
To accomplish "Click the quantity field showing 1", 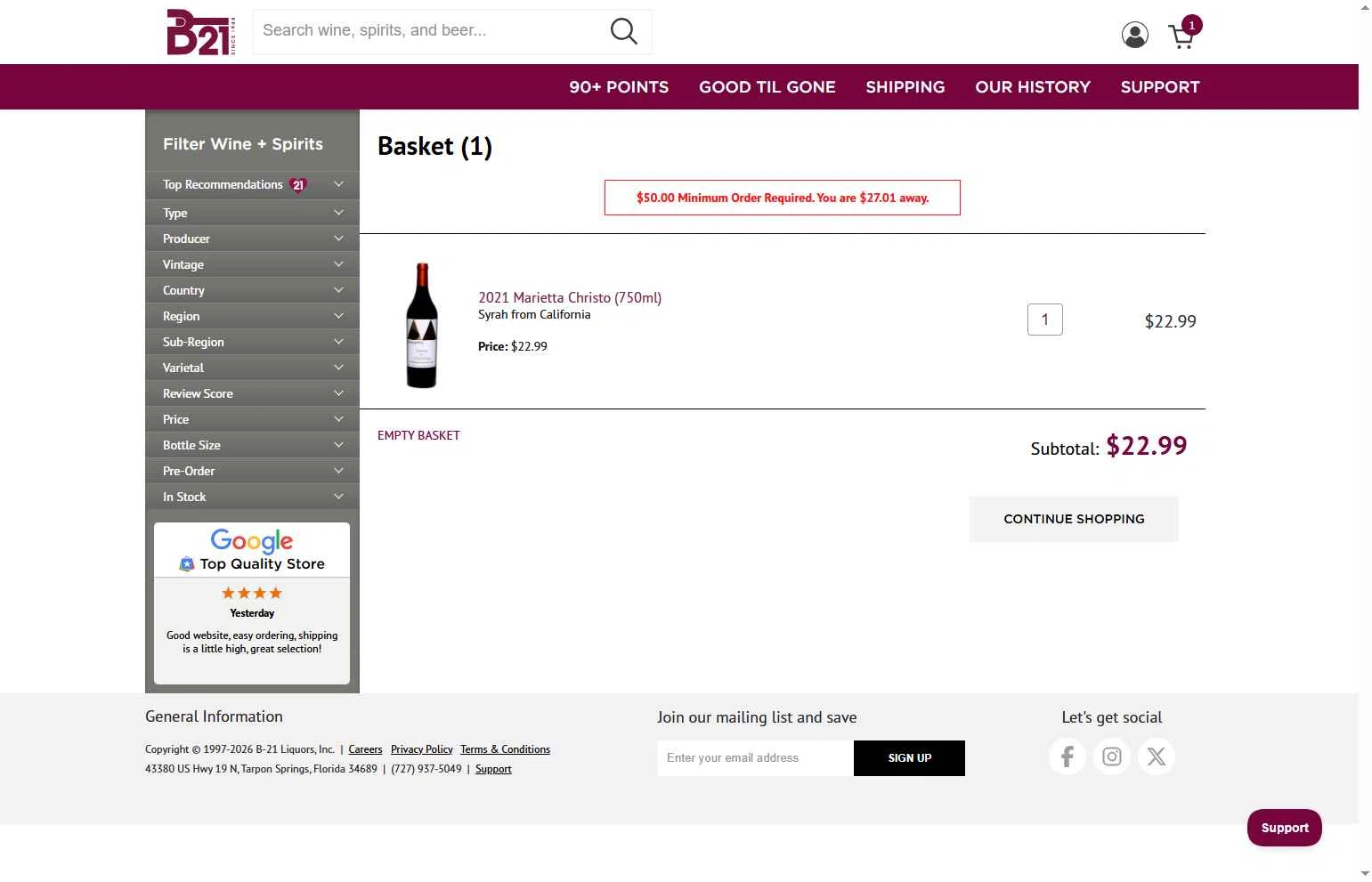I will (1045, 320).
